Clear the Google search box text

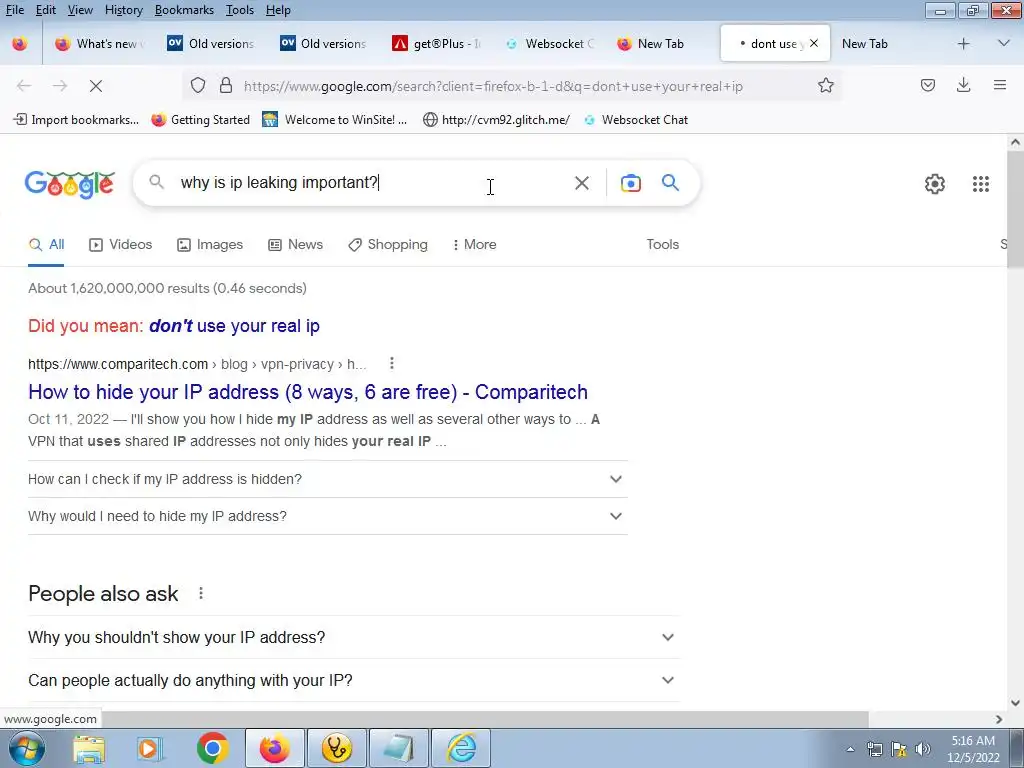[x=581, y=183]
